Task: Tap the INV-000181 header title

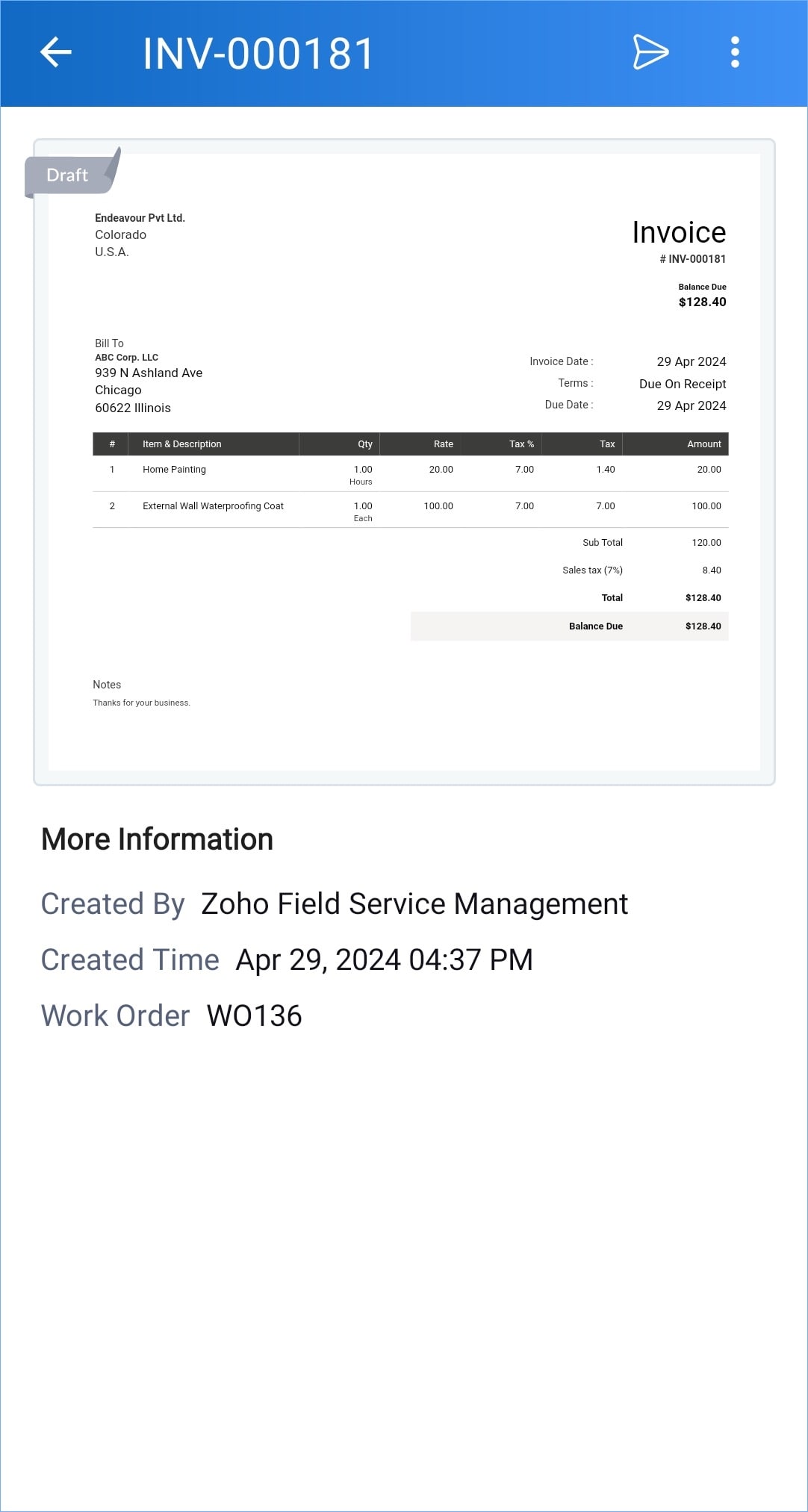Action: [258, 54]
